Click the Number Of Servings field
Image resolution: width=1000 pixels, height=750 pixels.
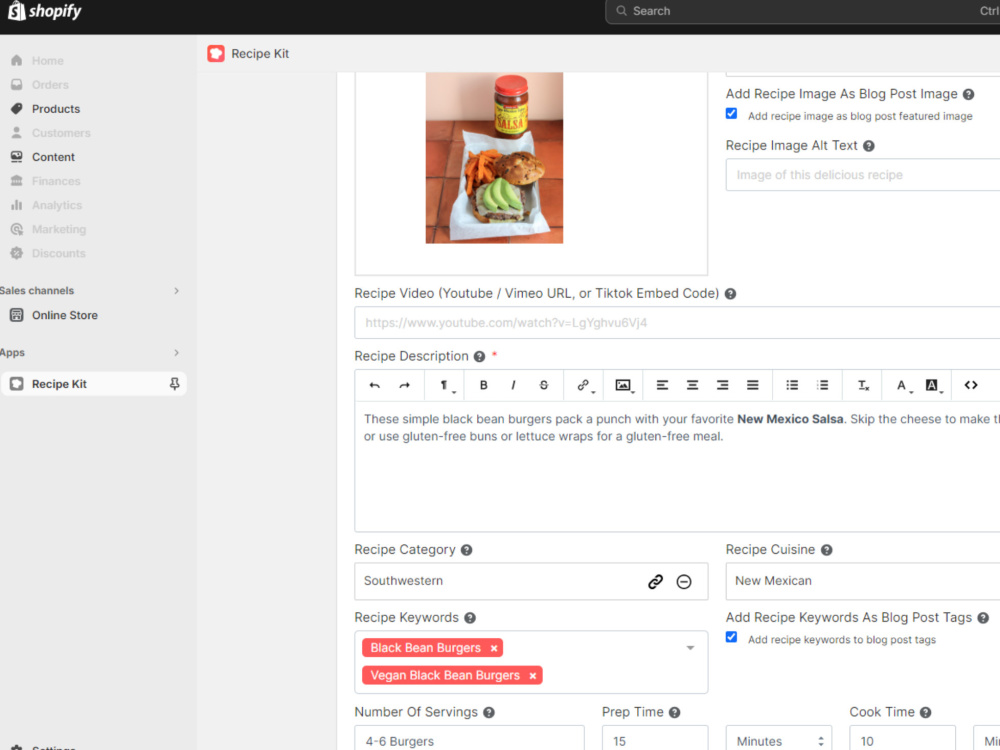tap(469, 739)
